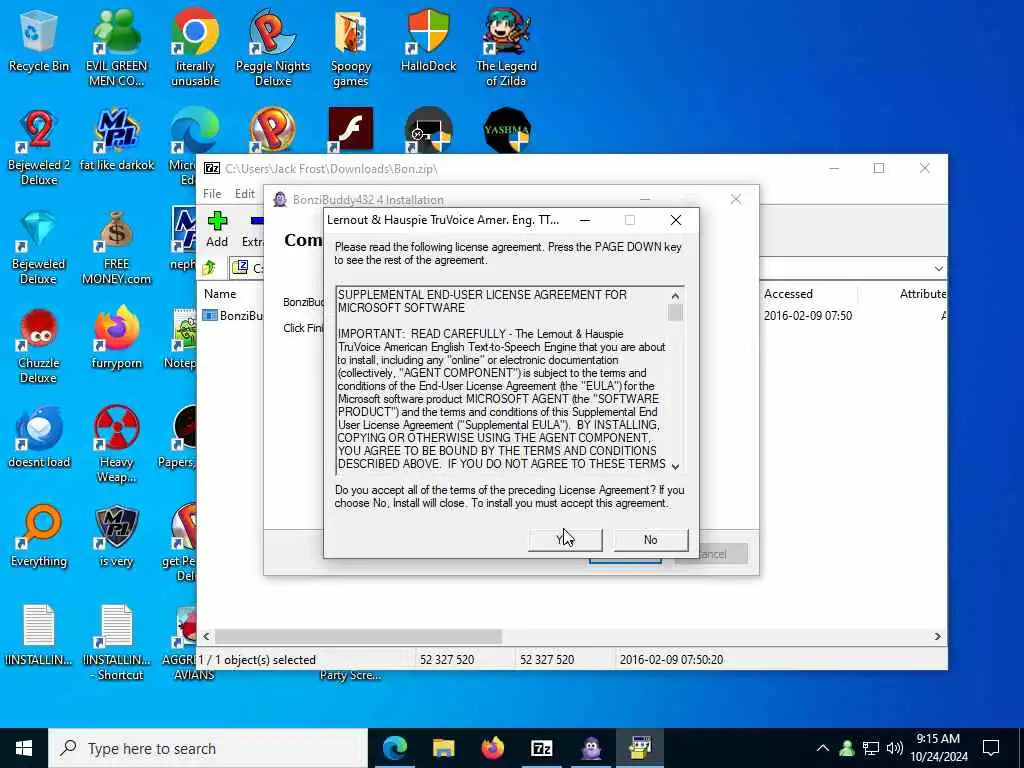
Task: Click inside the license agreement text box
Action: (502, 379)
